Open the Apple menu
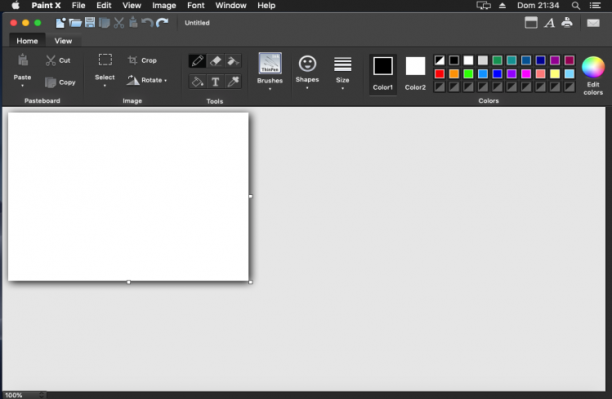 16,5
